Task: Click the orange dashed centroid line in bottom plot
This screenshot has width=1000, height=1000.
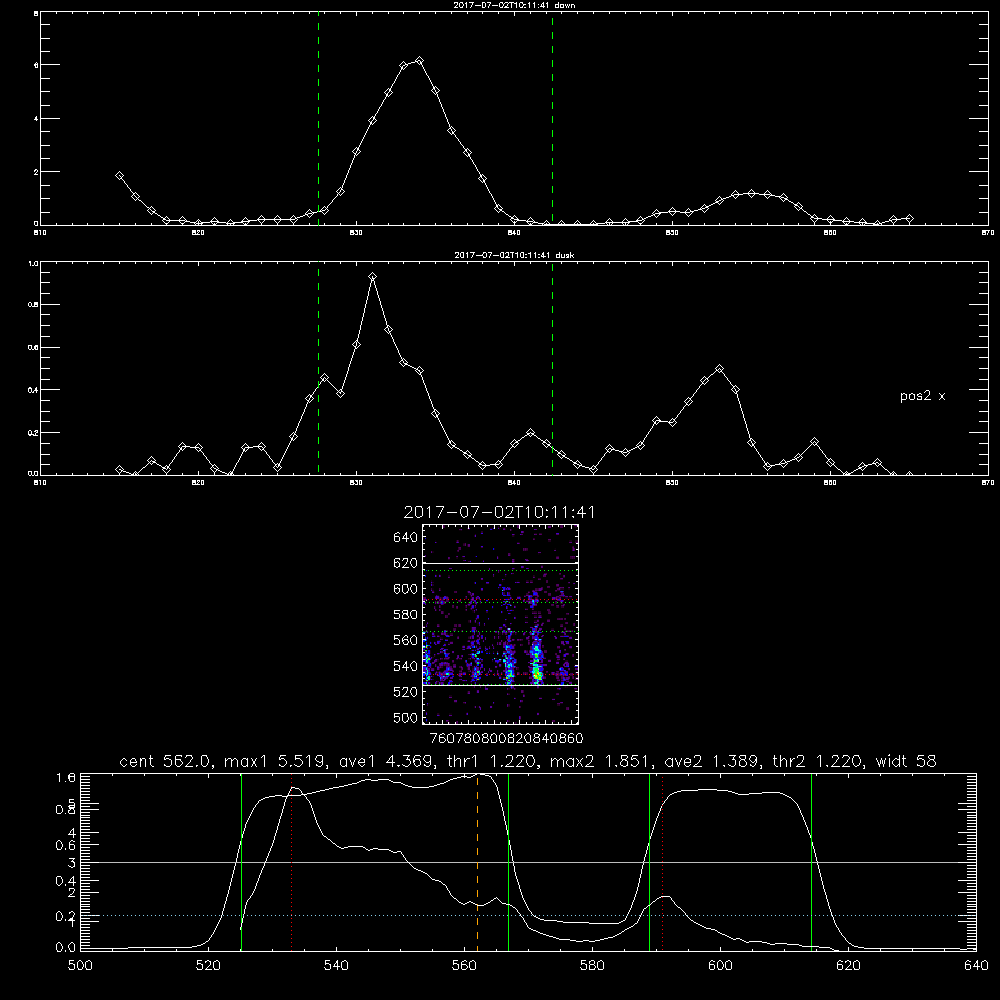Action: (477, 861)
